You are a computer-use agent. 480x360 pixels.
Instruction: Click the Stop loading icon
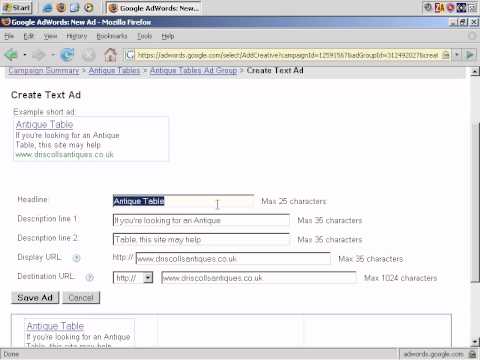[x=88, y=55]
